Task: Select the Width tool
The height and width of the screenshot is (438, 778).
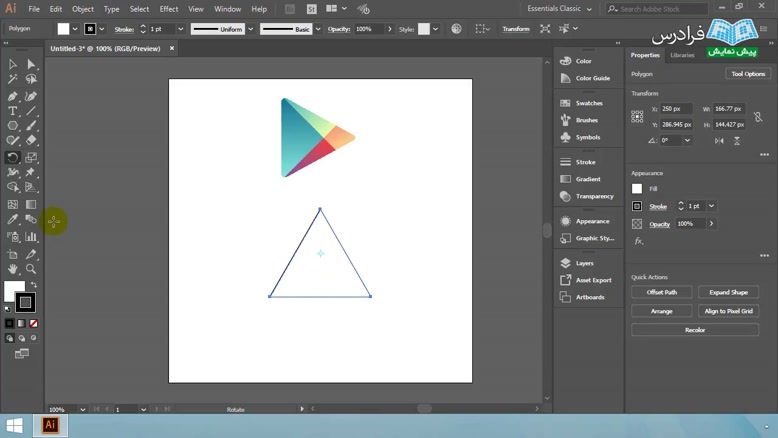Action: [12, 172]
